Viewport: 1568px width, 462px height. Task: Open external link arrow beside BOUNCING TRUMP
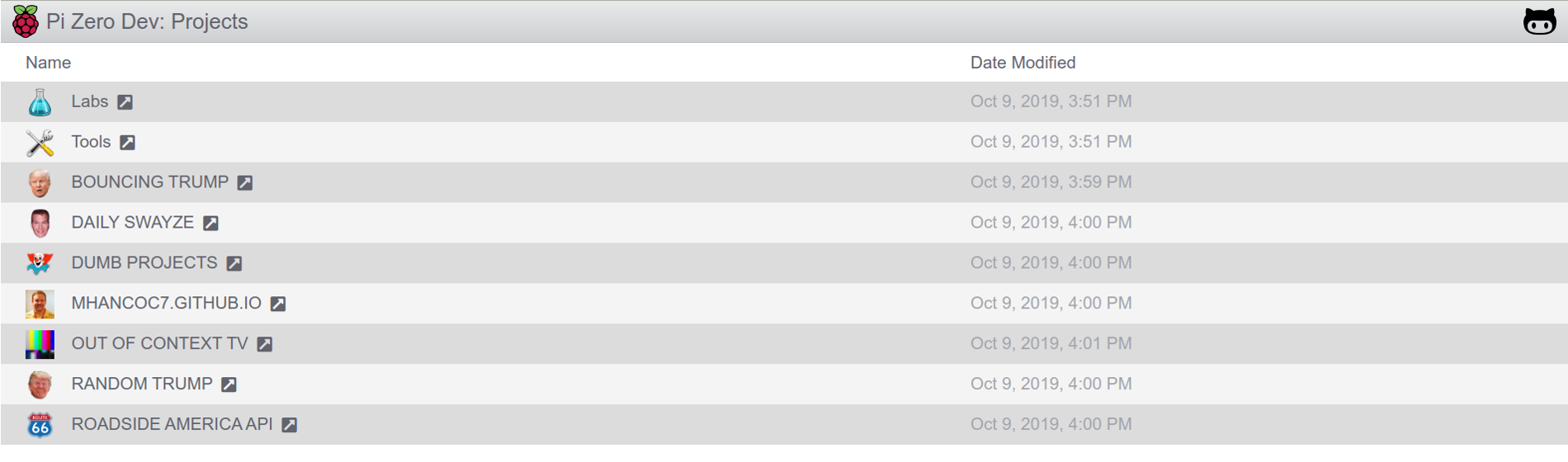pos(245,183)
